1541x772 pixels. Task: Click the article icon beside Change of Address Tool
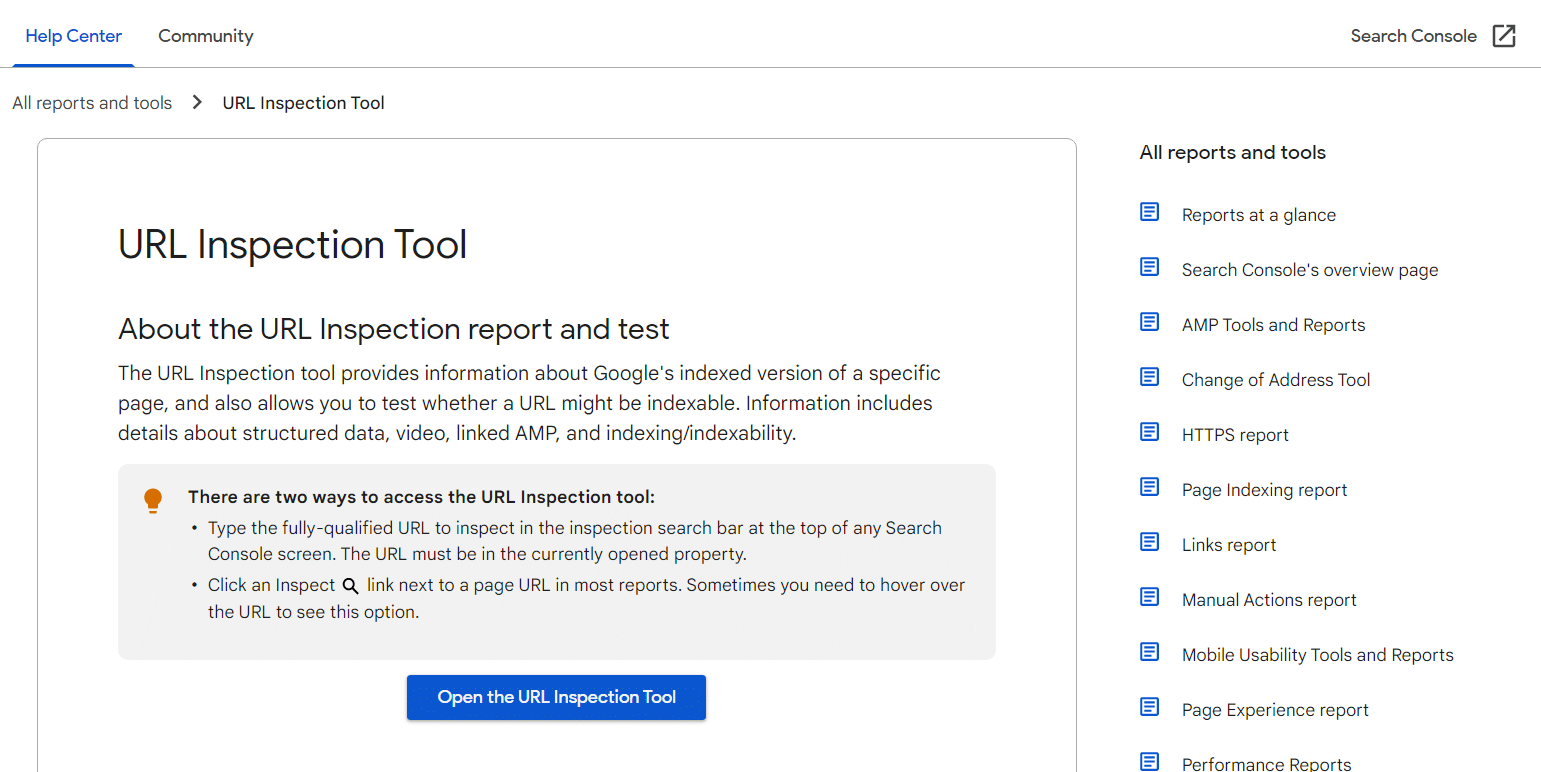tap(1150, 377)
